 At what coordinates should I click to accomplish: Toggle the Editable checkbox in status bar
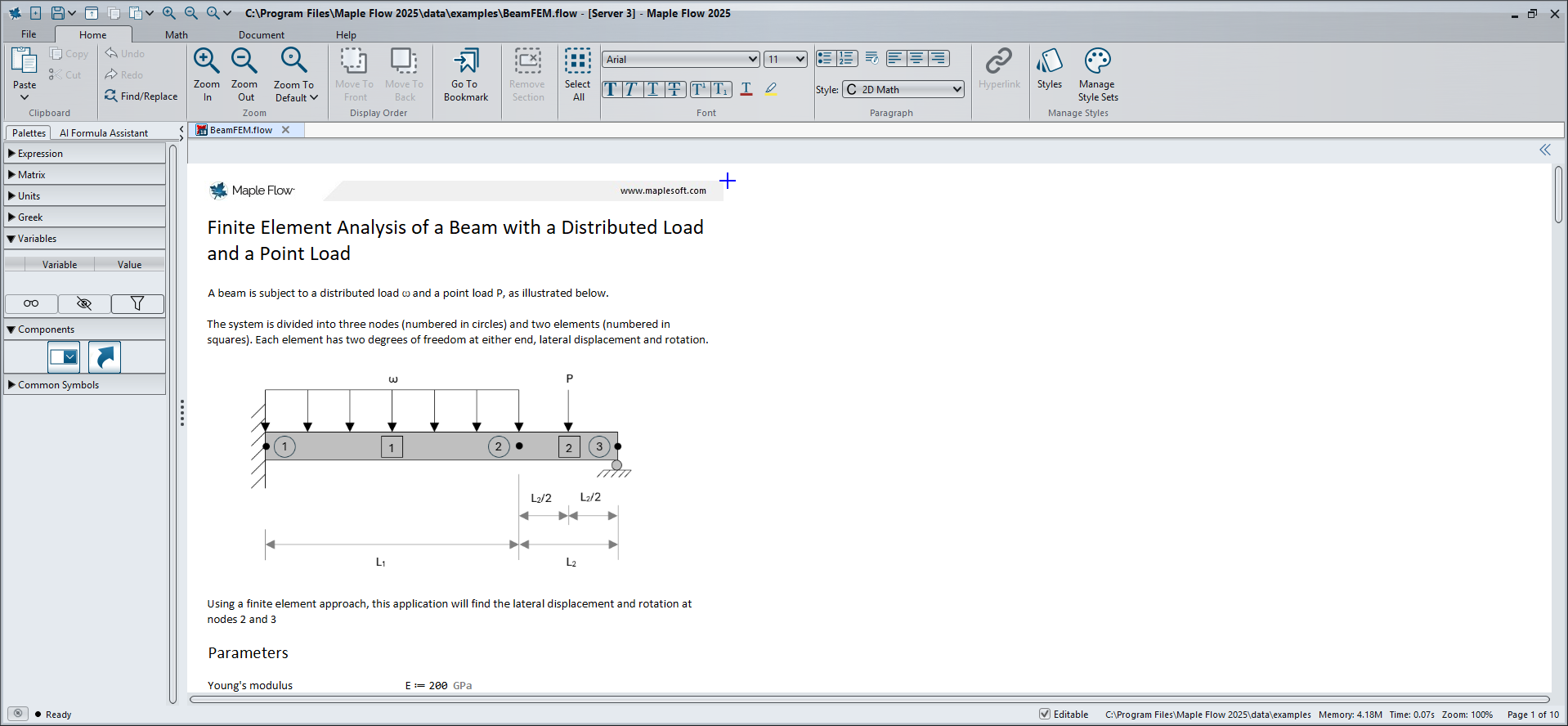(1045, 714)
